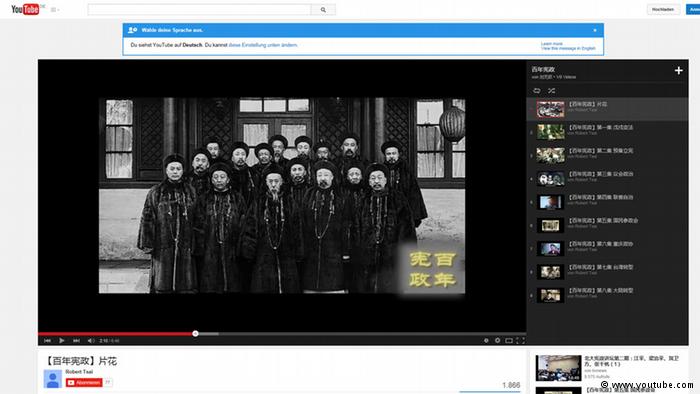Click the red Abonnieren subscribe button
Screen dimensions: 700x394
pos(84,382)
